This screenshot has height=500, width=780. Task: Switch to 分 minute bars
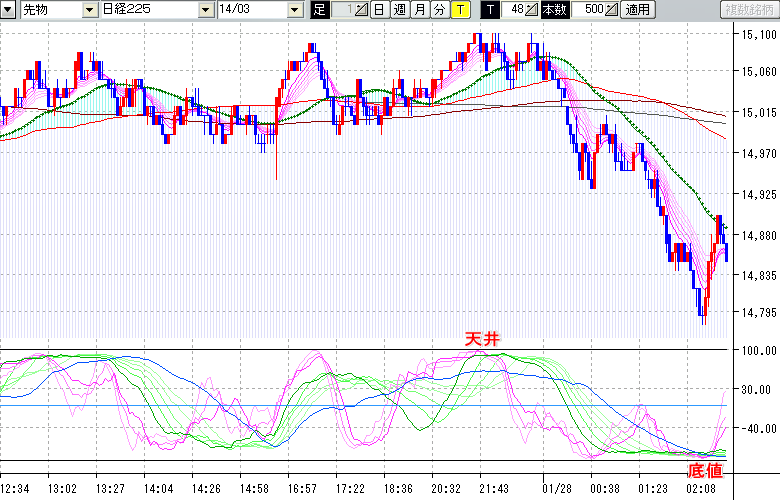coord(439,10)
